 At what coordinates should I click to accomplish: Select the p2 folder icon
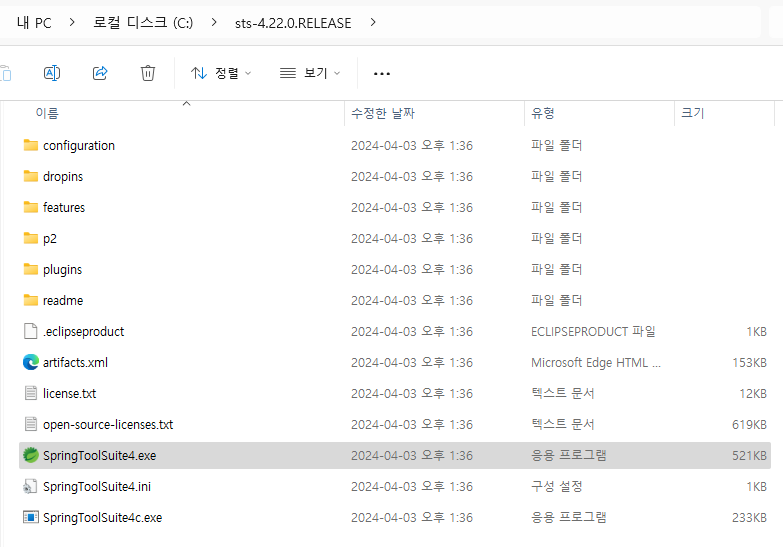pyautogui.click(x=30, y=238)
